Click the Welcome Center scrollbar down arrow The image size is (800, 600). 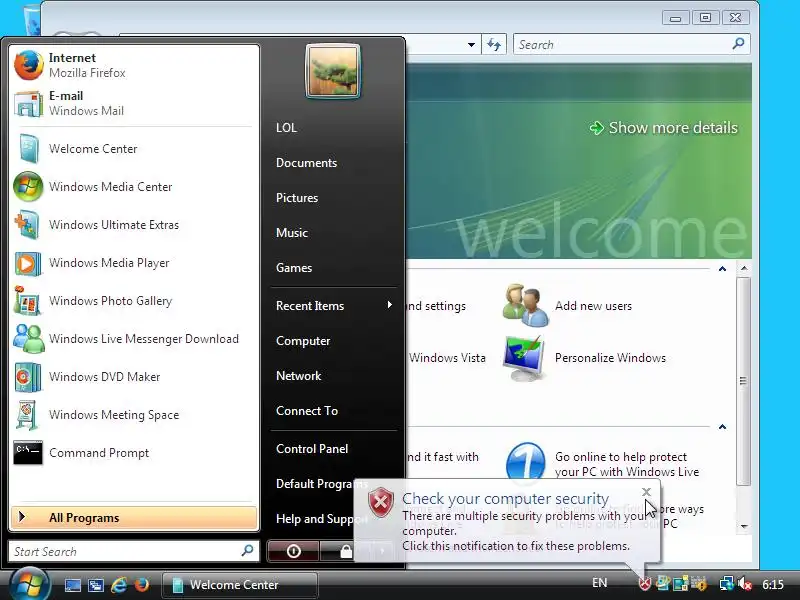(744, 526)
